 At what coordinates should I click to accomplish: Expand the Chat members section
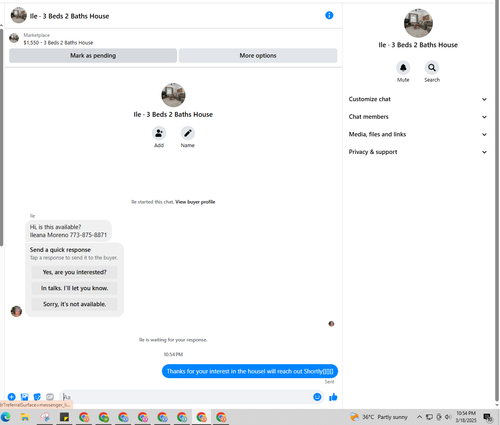(417, 117)
